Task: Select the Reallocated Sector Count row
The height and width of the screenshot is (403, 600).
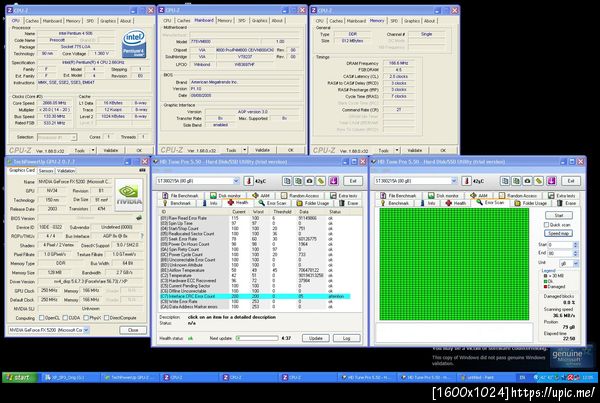Action: 255,233
